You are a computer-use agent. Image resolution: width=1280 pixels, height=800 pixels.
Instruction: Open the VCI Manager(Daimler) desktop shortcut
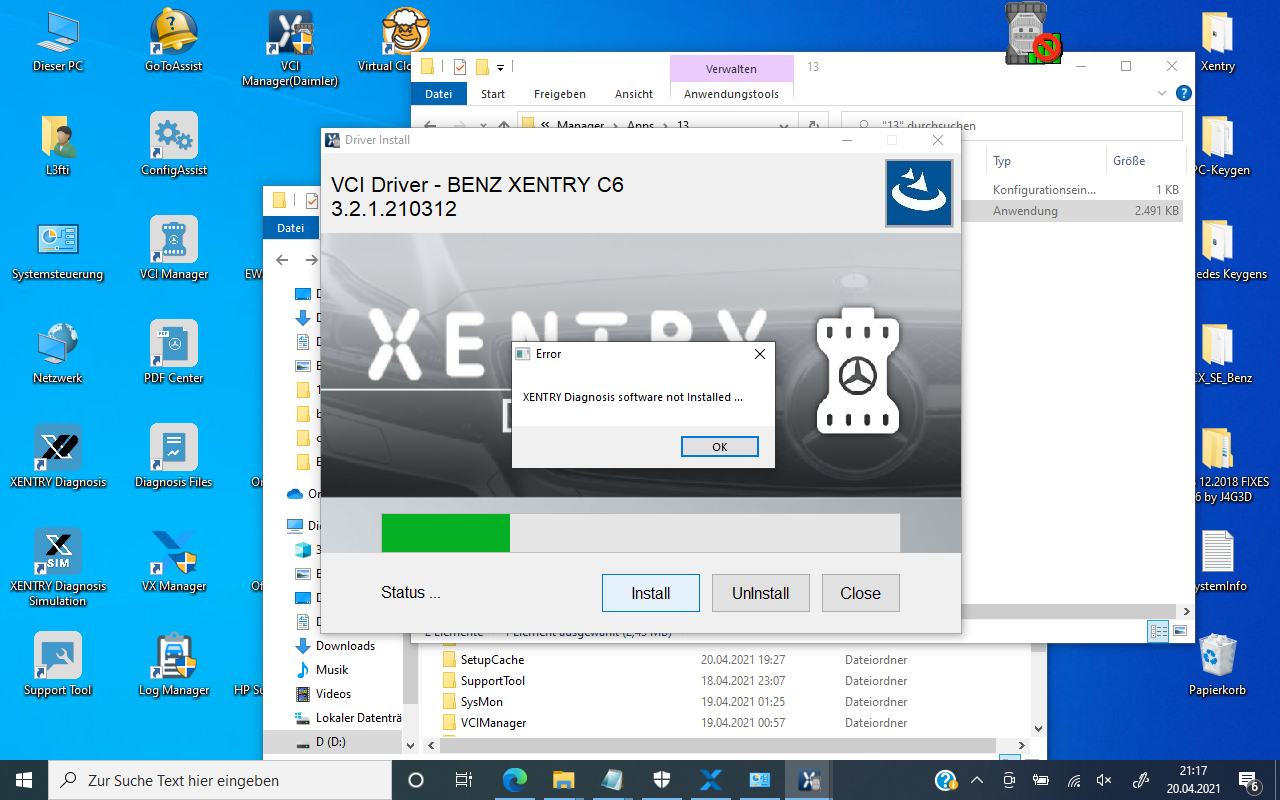(x=290, y=47)
